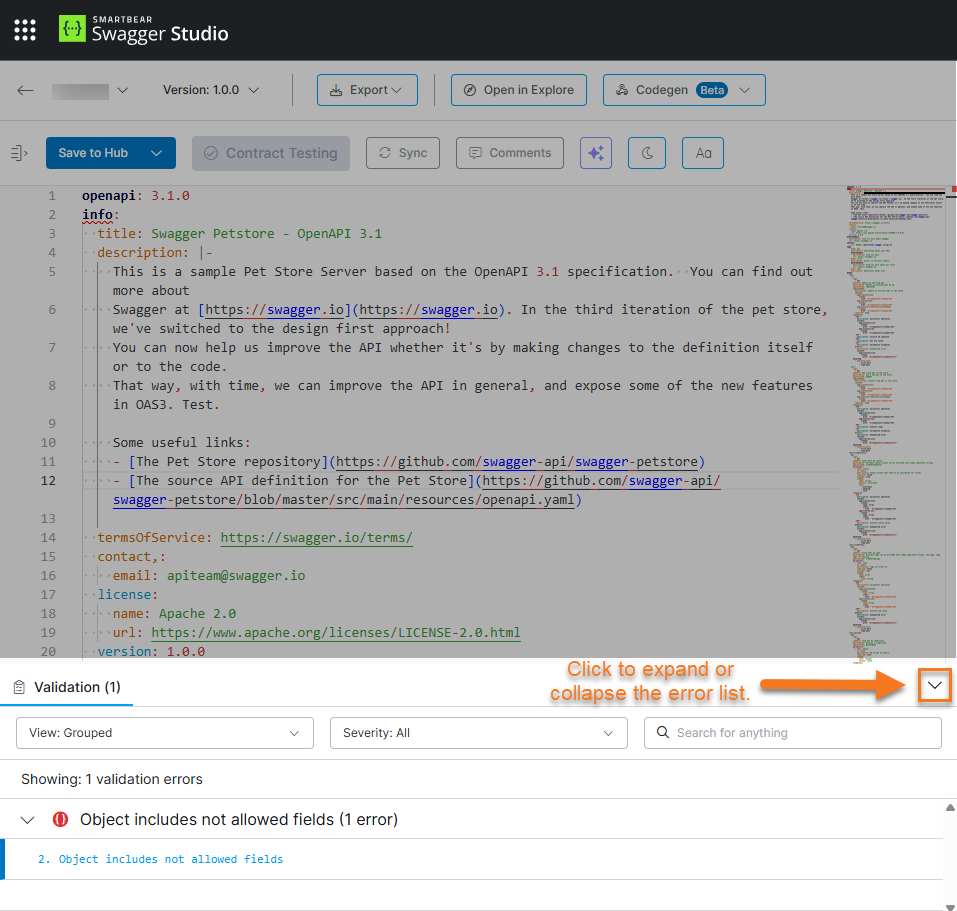Switch to the Validation tab

click(x=66, y=687)
